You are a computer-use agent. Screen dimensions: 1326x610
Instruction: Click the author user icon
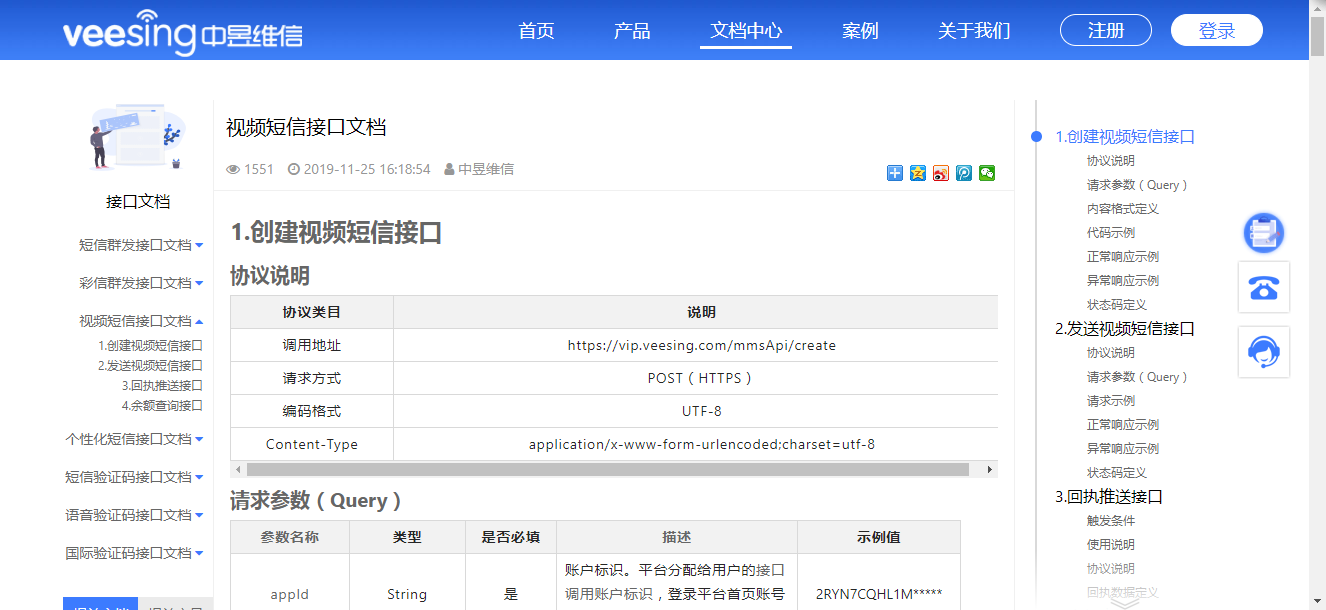click(x=449, y=170)
